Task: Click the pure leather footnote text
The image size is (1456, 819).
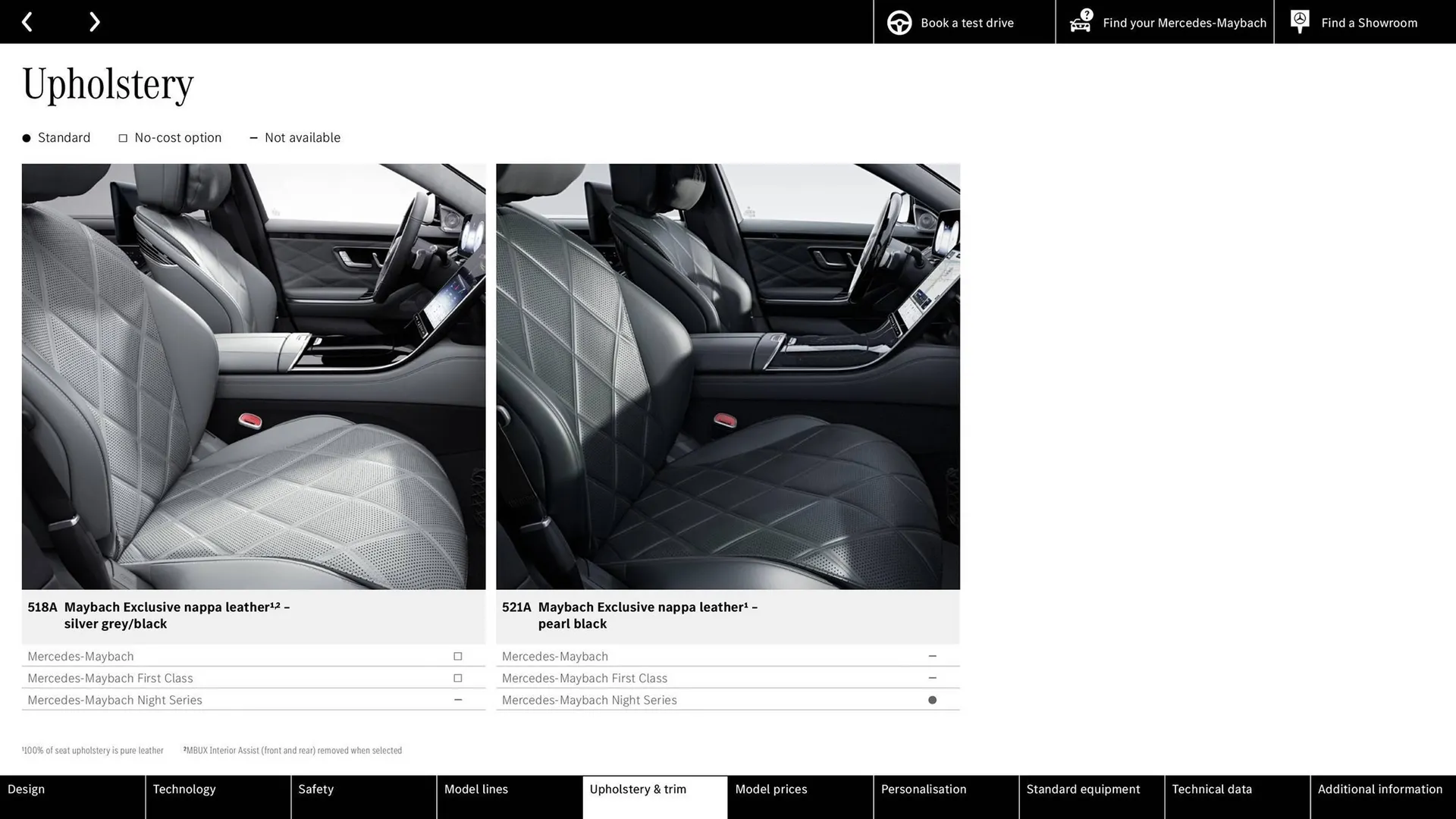Action: 93,751
